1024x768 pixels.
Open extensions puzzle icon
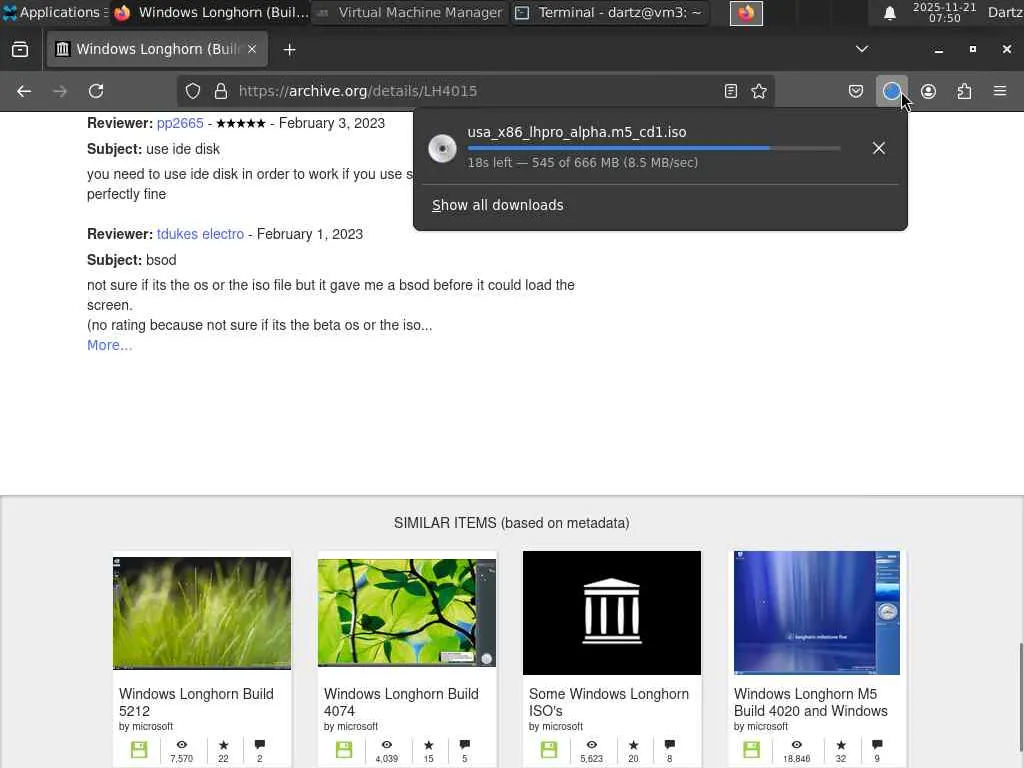pyautogui.click(x=964, y=91)
